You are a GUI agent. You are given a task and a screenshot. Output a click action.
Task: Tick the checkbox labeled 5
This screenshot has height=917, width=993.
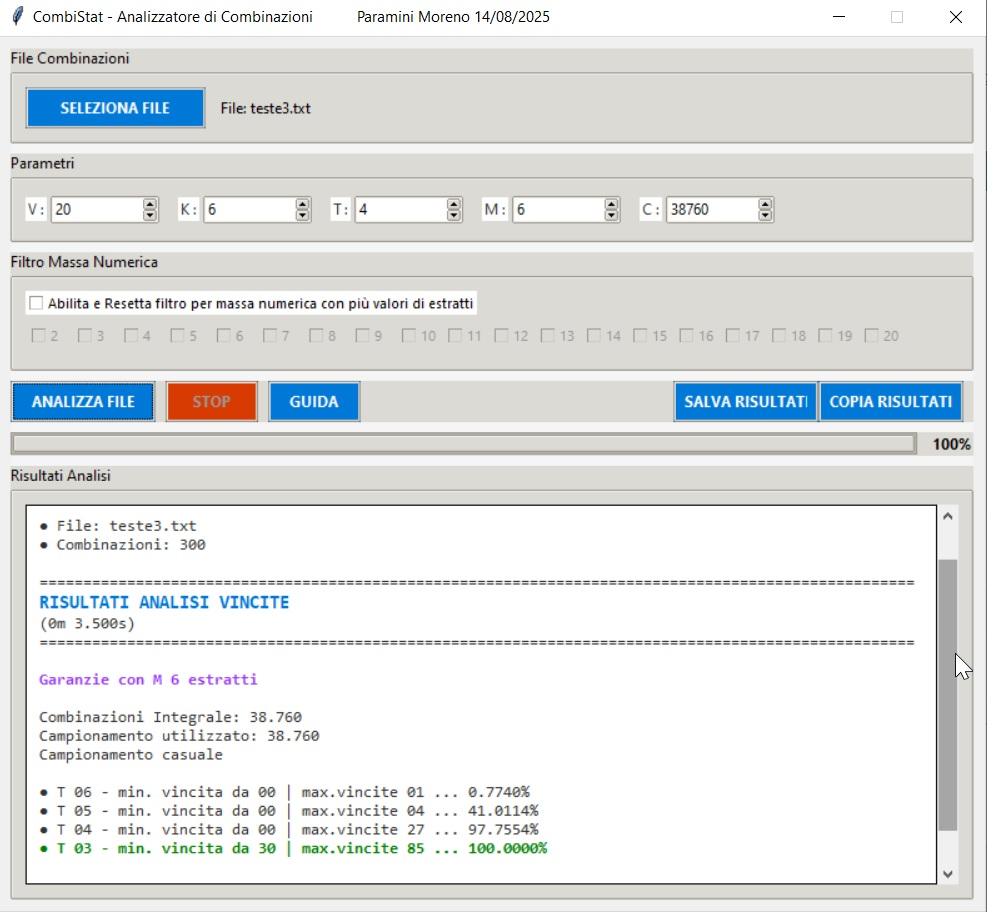(177, 337)
